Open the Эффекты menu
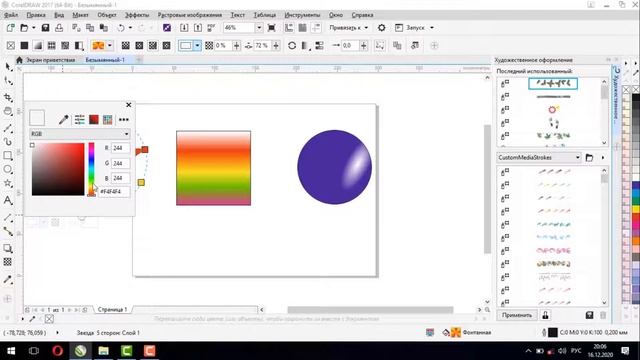 137,15
